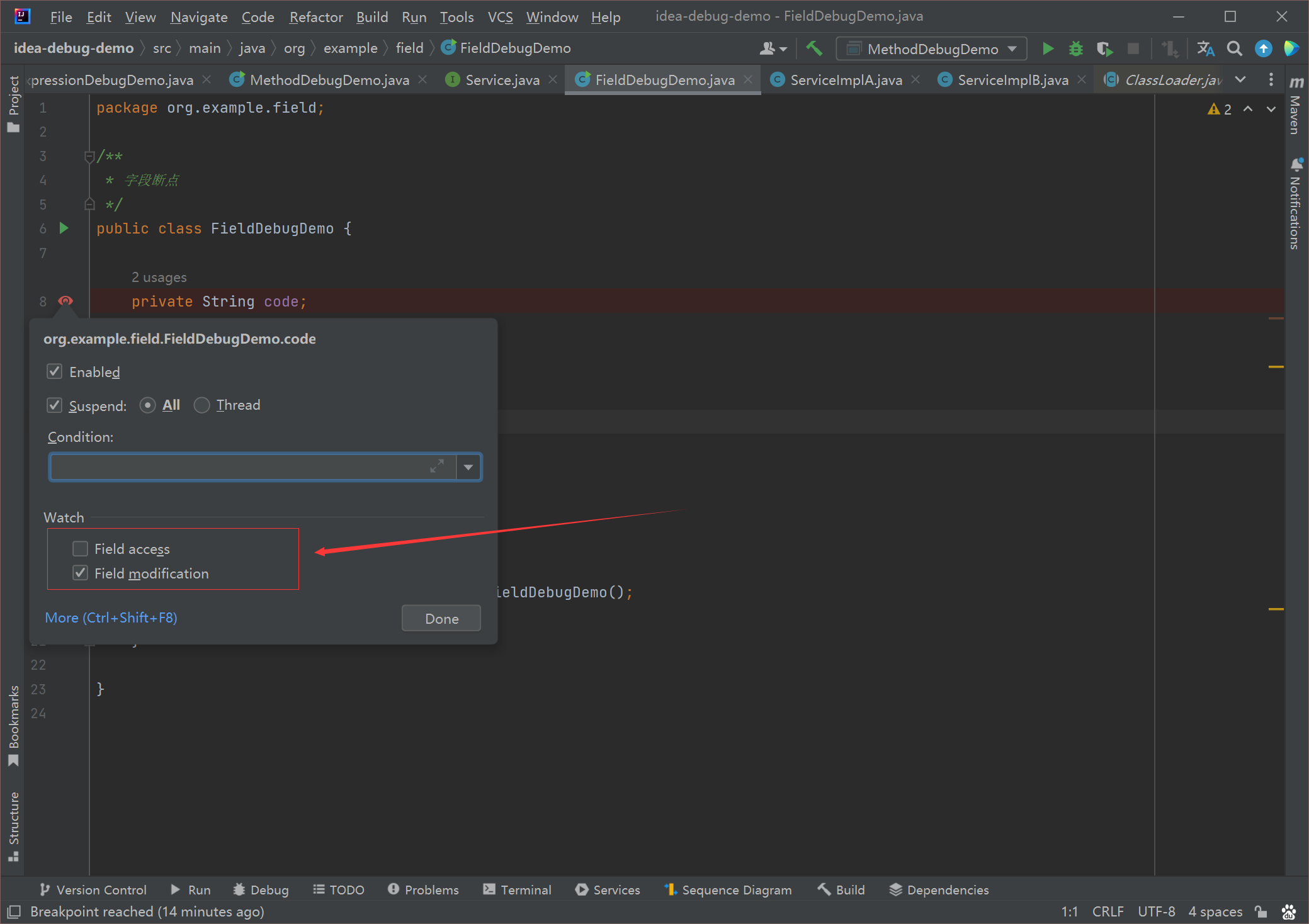Start debugging with the bug icon
This screenshot has width=1309, height=924.
[1076, 48]
